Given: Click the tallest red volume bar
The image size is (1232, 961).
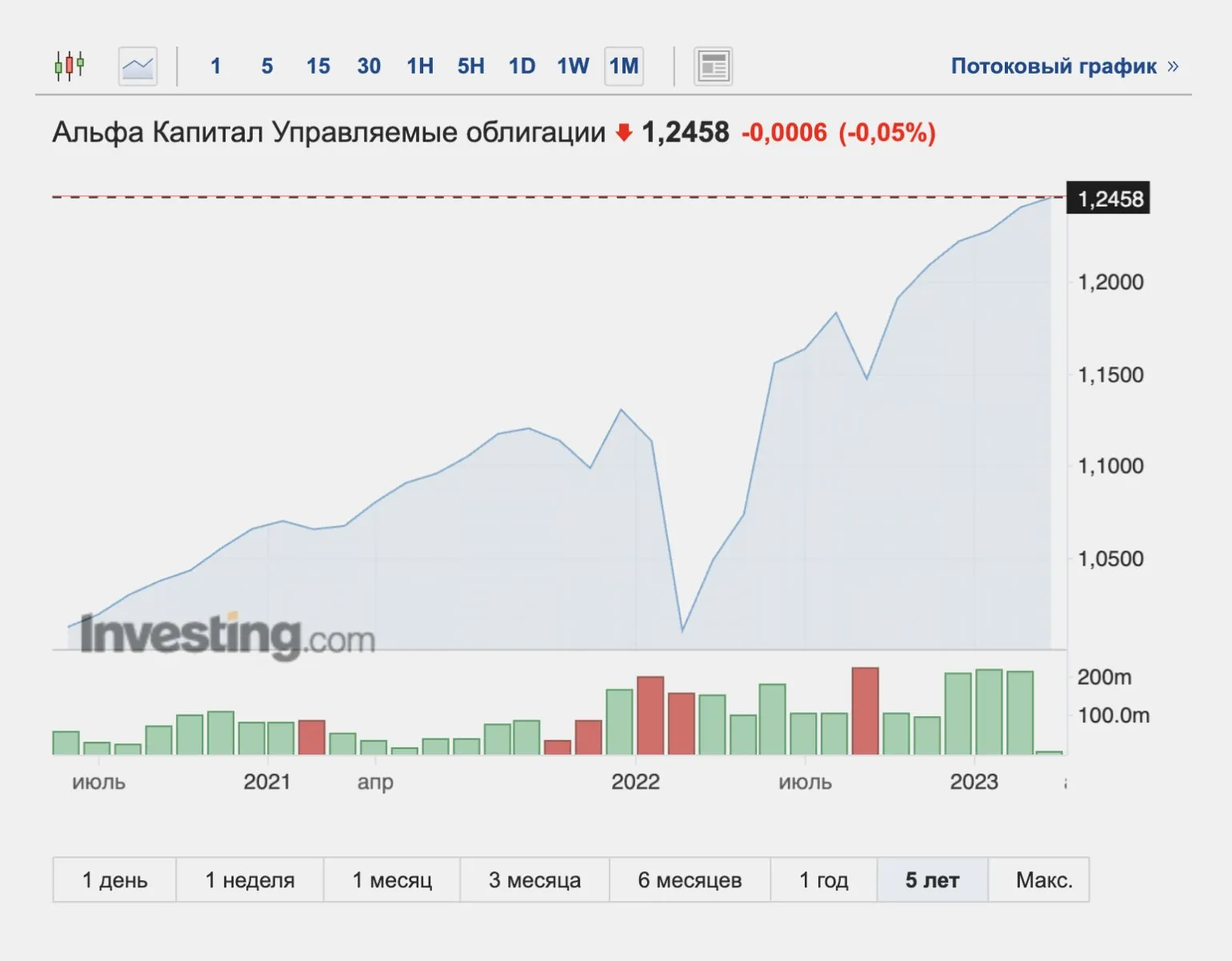Looking at the screenshot, I should pos(866,711).
